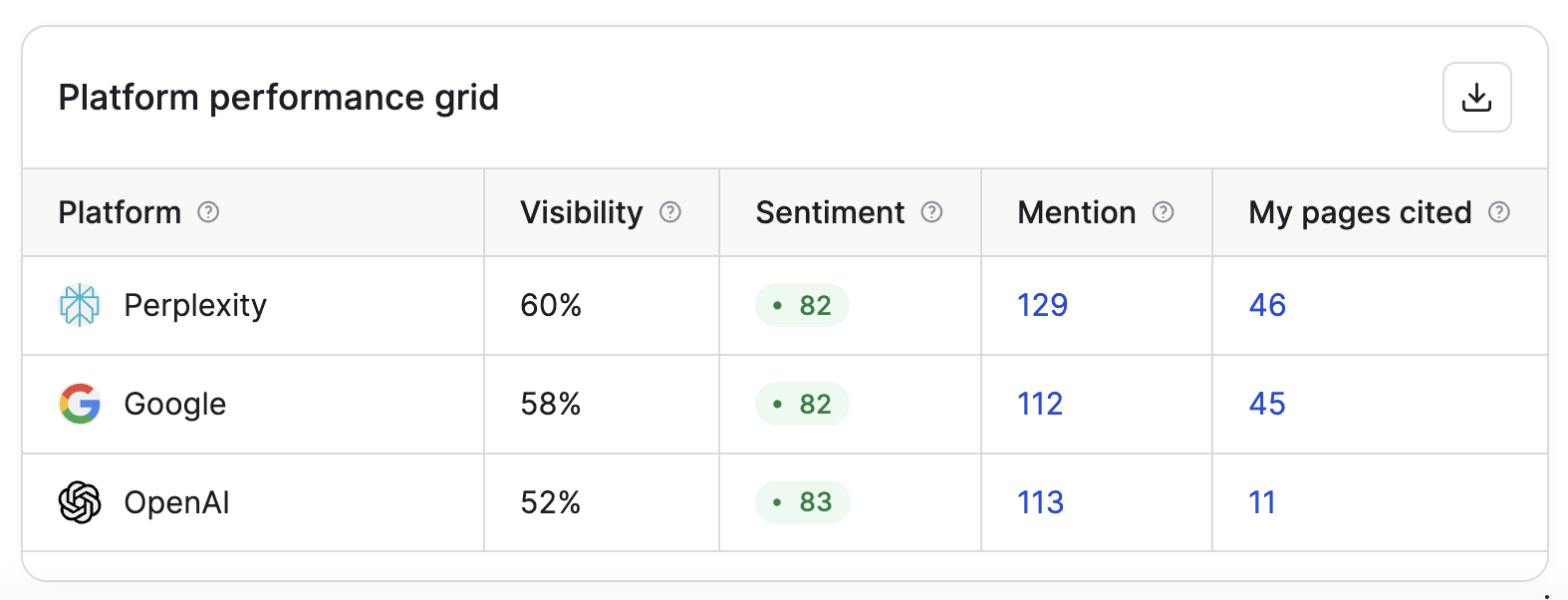
Task: Open Google pages cited 45
Action: (1267, 404)
